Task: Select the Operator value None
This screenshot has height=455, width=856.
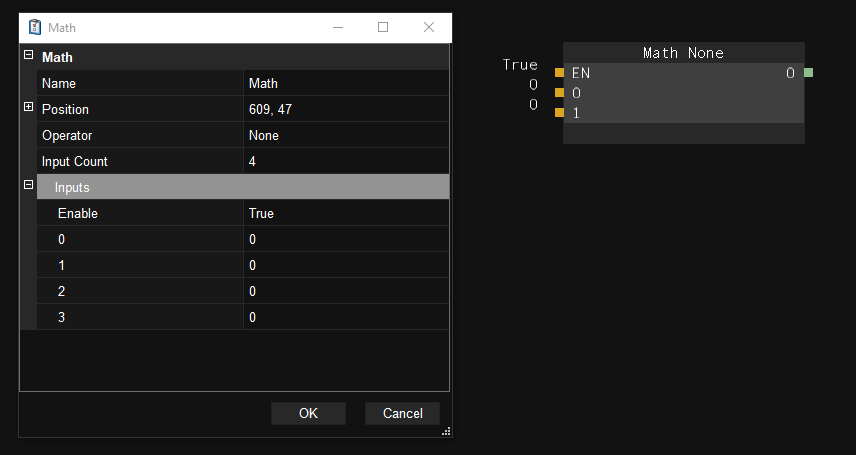Action: click(x=345, y=135)
